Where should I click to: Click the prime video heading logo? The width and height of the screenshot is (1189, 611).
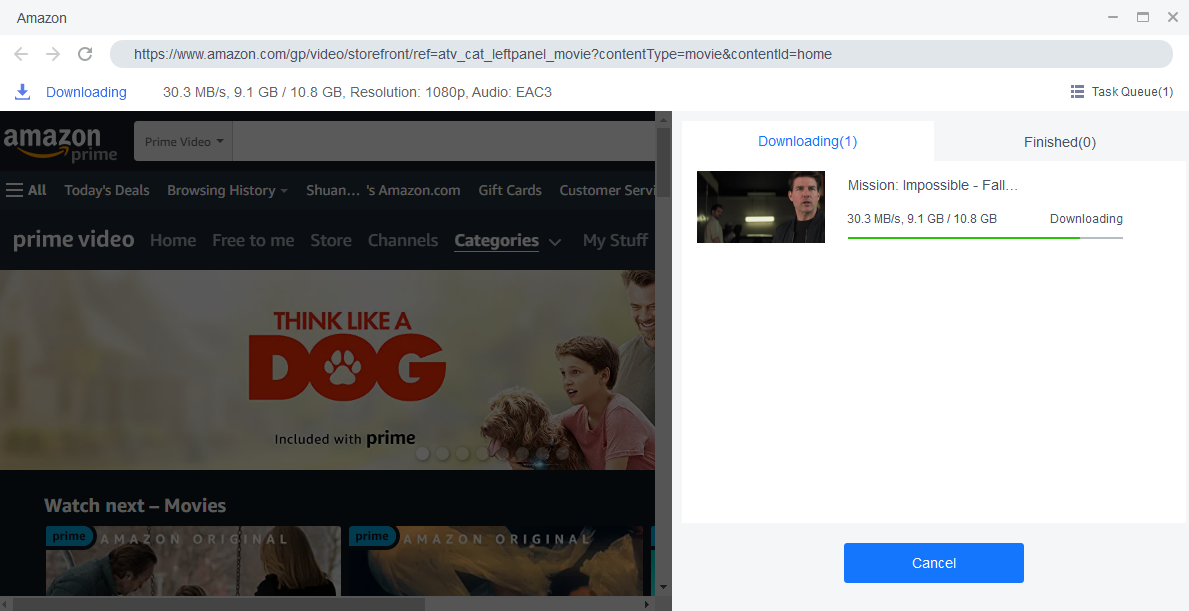(x=74, y=240)
